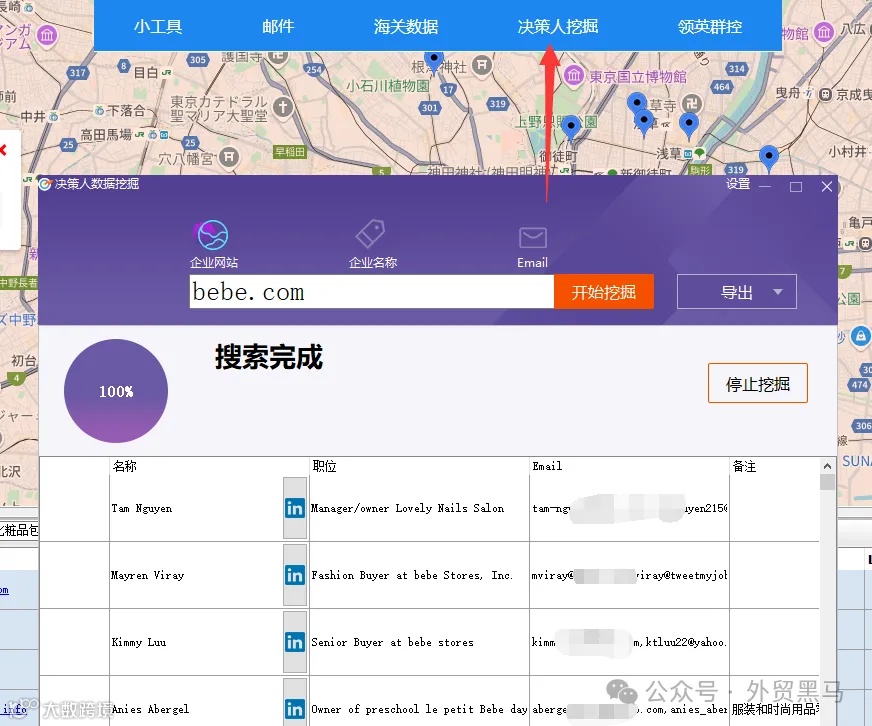This screenshot has height=726, width=872.
Task: Open the 小工具 menu item
Action: [x=158, y=26]
